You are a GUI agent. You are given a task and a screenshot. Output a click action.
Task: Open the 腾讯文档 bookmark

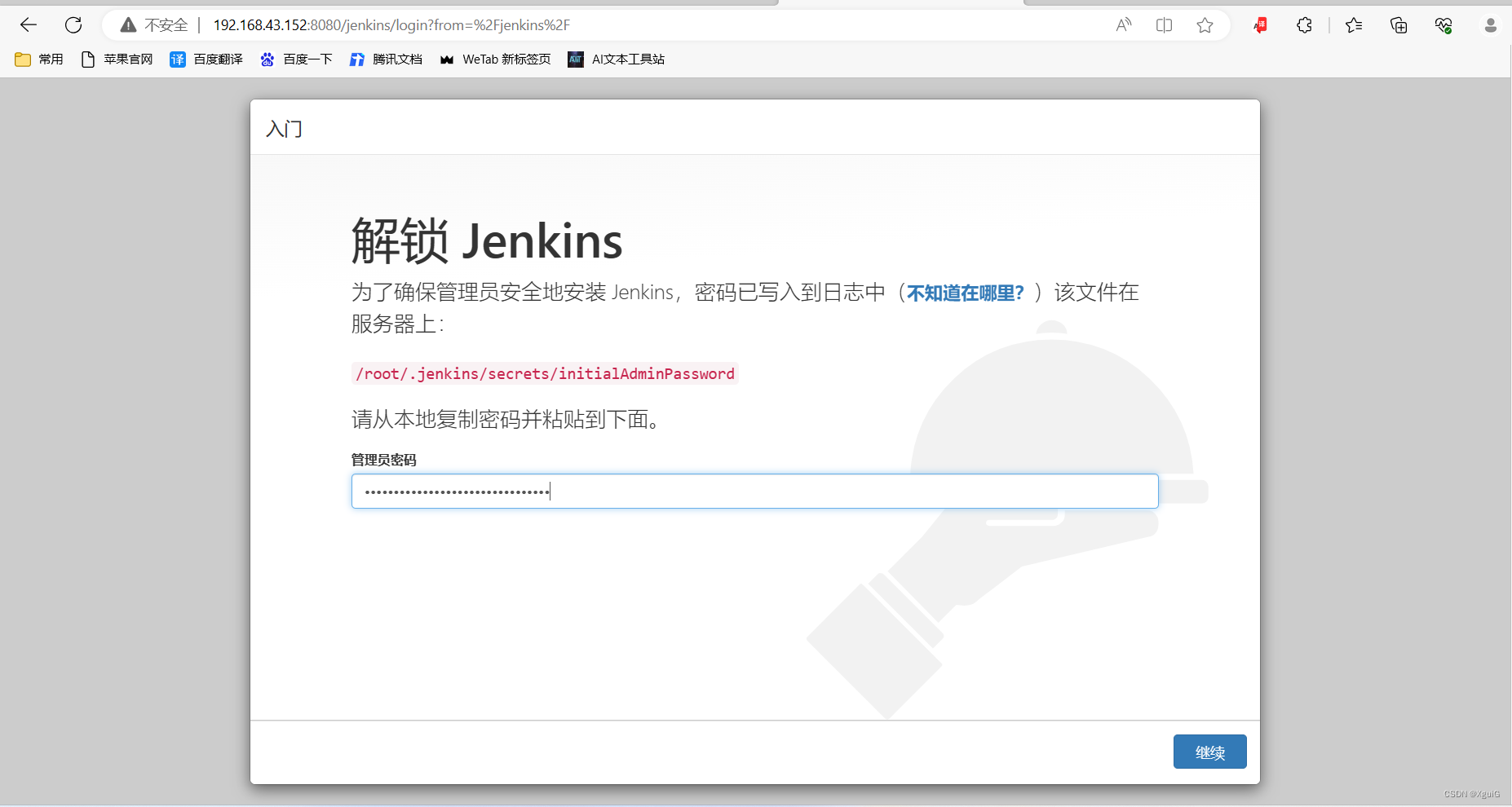coord(386,59)
